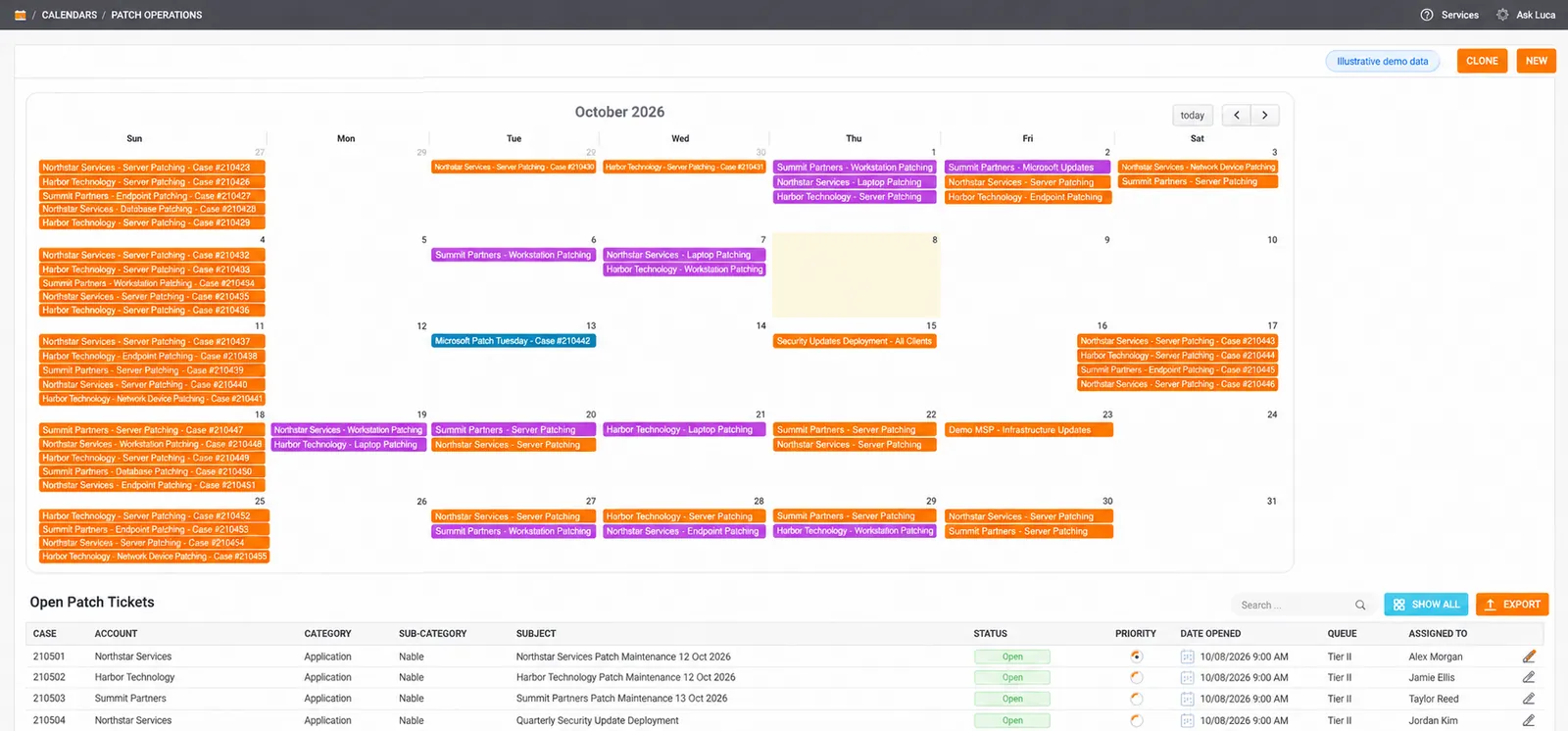
Task: Open date icon for case 210502
Action: [x=1187, y=677]
